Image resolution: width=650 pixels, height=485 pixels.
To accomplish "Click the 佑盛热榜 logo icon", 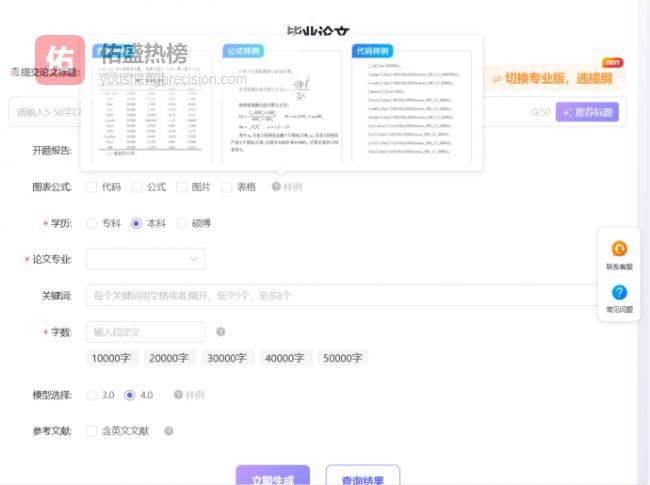I will click(x=60, y=60).
